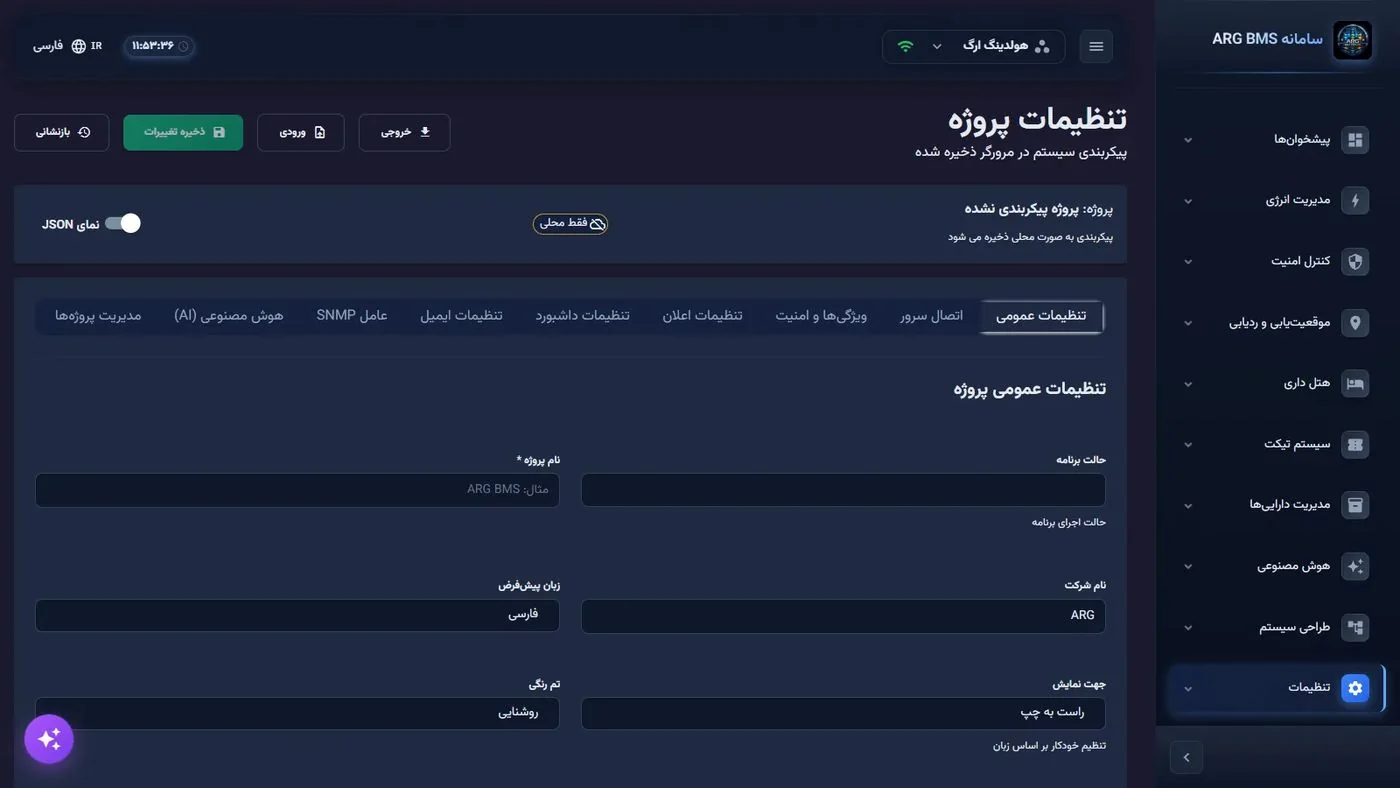Expand the کنترل امنیت menu chevron
1400x788 pixels.
pyautogui.click(x=1188, y=262)
